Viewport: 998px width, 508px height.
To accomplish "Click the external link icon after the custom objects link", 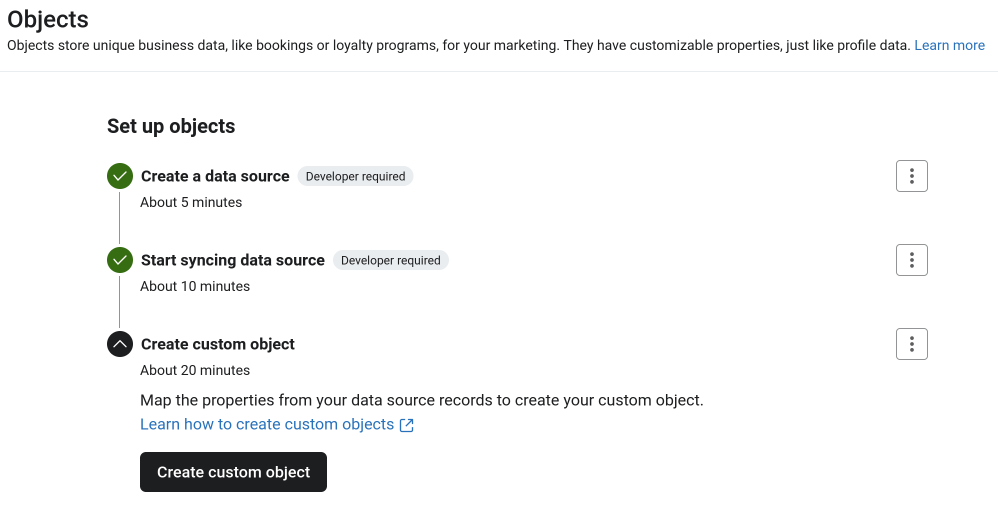I will [x=407, y=425].
